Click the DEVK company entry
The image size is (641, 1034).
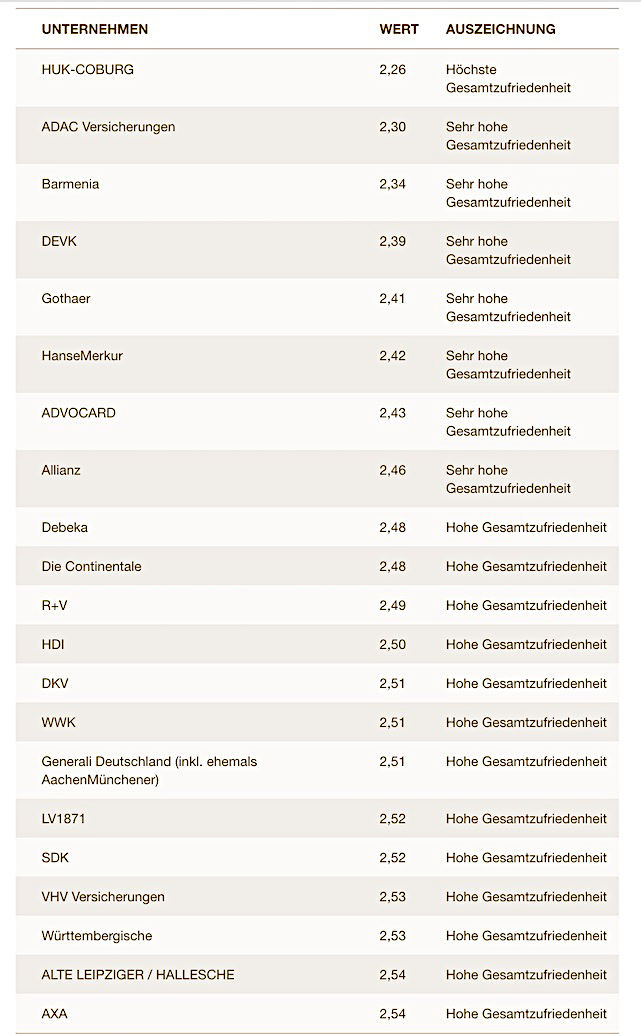pyautogui.click(x=59, y=241)
